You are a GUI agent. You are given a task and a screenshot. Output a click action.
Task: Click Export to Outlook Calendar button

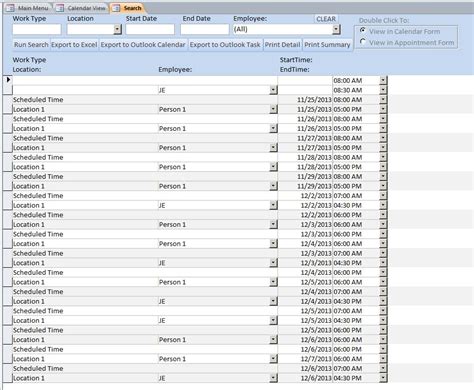(x=143, y=45)
